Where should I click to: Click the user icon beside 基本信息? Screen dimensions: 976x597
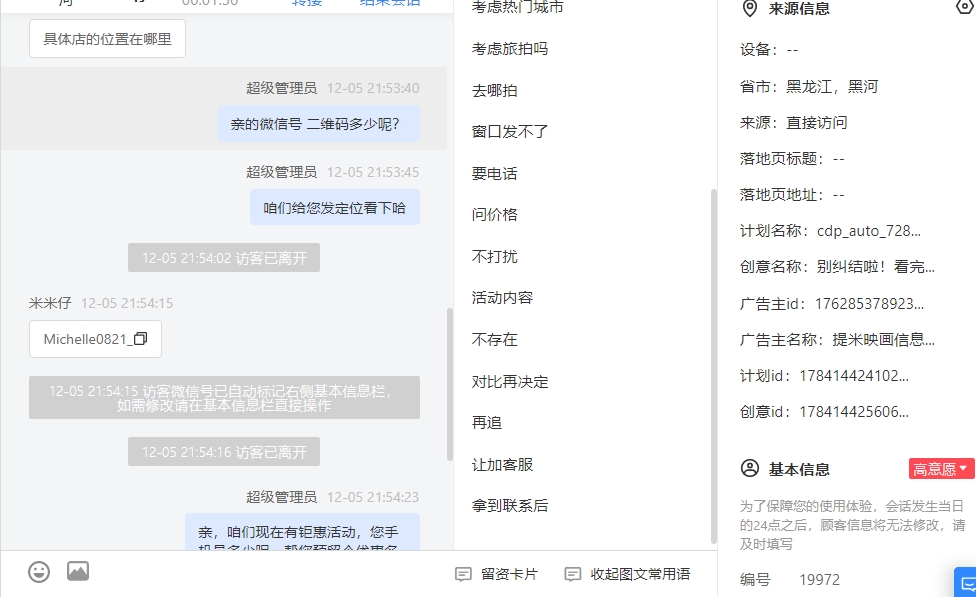[x=750, y=468]
